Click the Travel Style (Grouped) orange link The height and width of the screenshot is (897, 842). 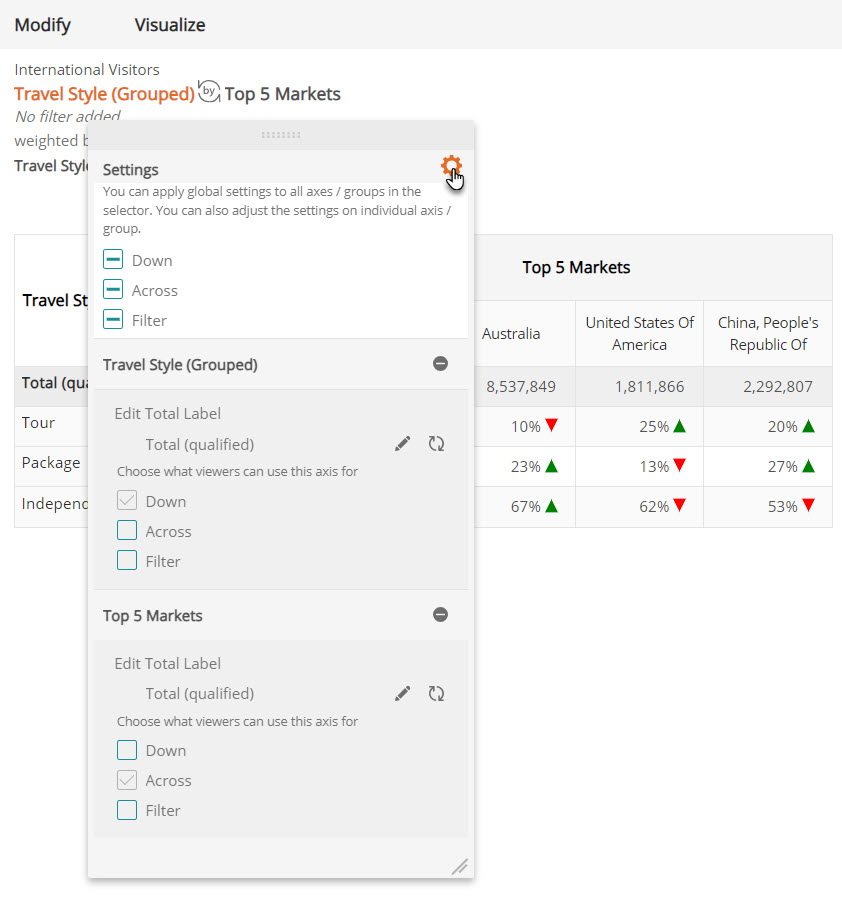[104, 93]
